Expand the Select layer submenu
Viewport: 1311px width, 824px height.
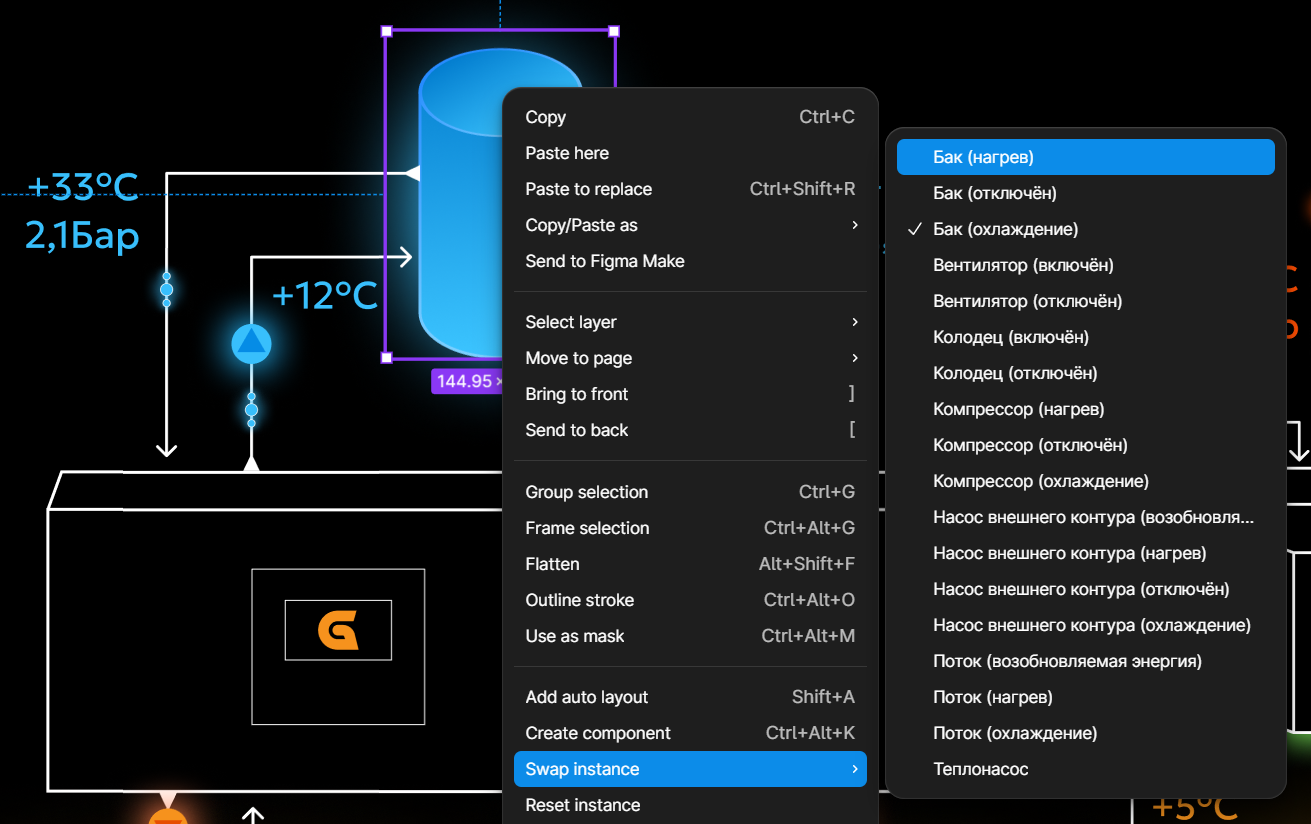[690, 322]
